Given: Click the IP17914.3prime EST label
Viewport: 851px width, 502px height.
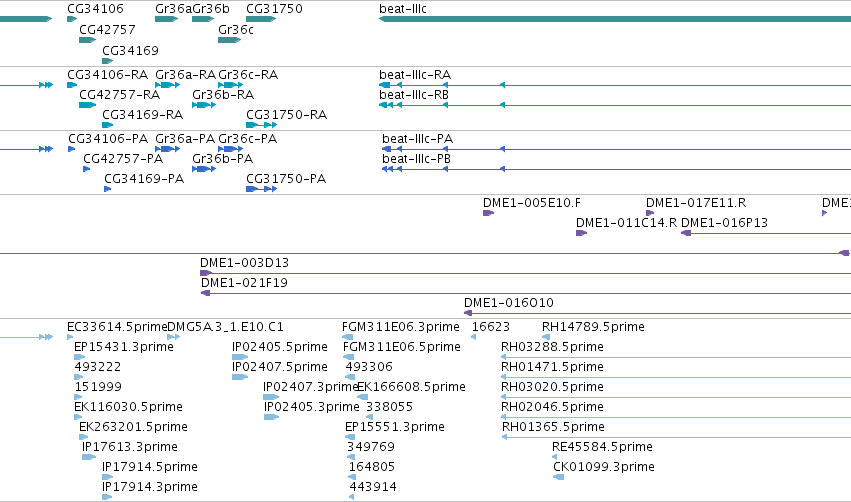Looking at the screenshot, I should click(x=150, y=487).
